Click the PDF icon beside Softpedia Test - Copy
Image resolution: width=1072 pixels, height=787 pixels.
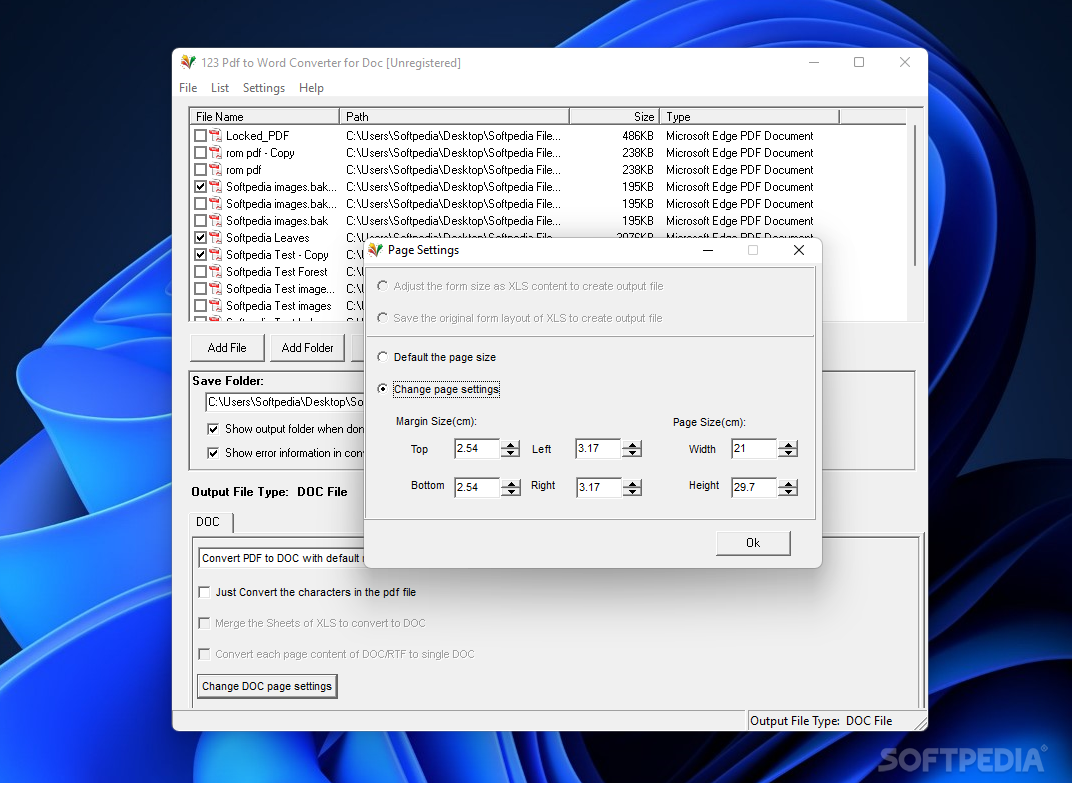pos(215,254)
